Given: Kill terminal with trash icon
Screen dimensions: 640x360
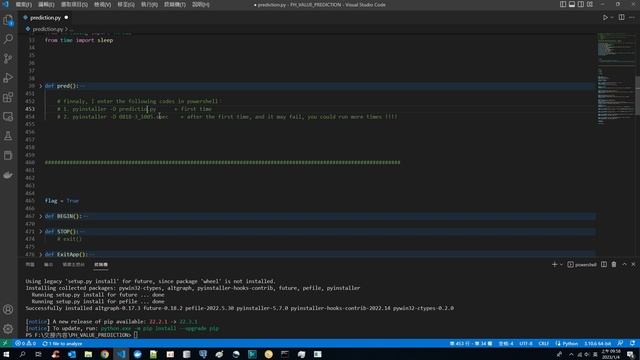Looking at the screenshot, I should [613, 264].
